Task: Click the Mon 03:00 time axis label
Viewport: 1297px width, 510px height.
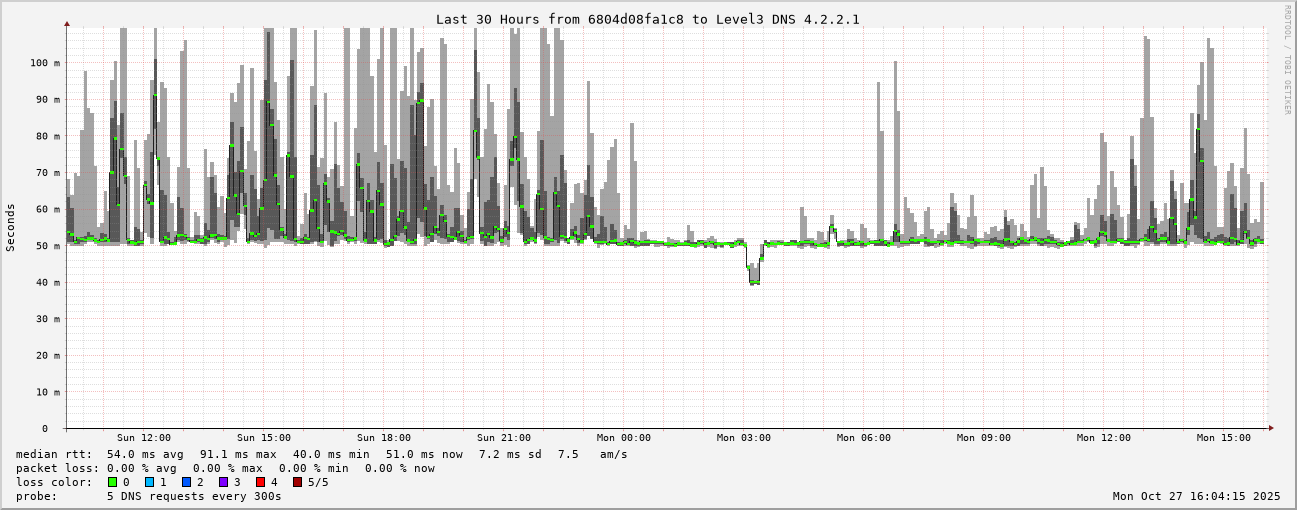Action: 743,438
